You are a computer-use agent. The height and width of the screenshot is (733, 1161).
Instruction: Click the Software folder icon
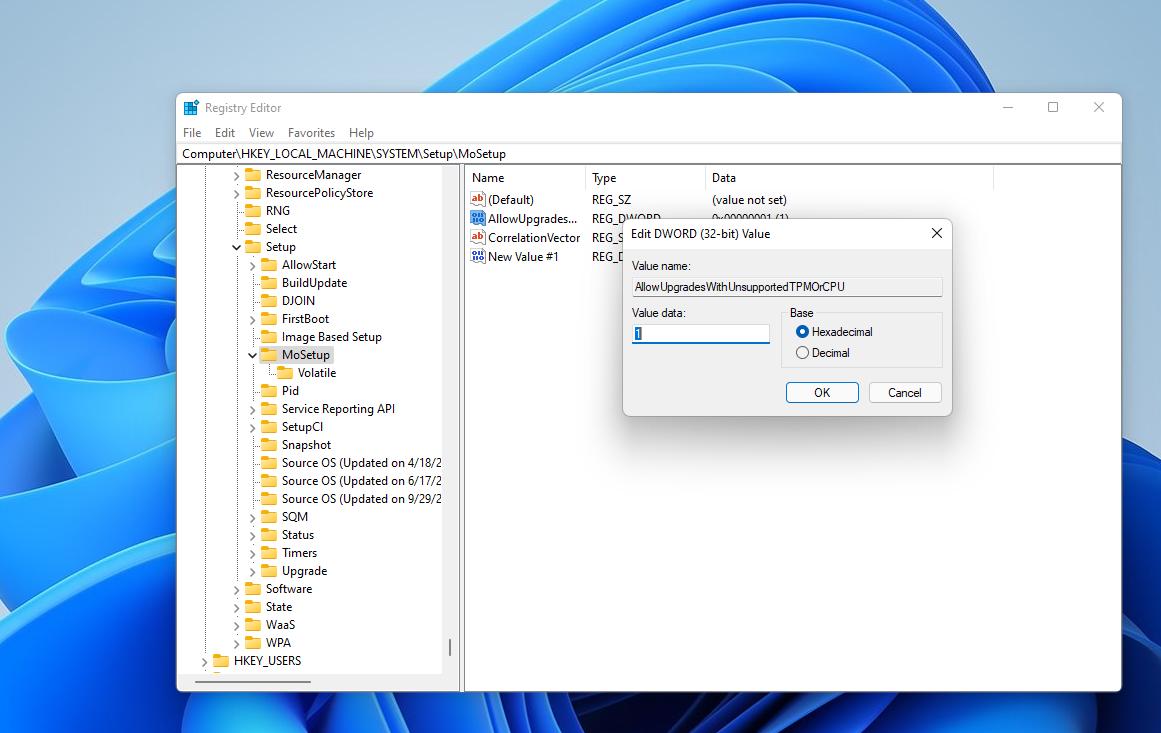(253, 589)
